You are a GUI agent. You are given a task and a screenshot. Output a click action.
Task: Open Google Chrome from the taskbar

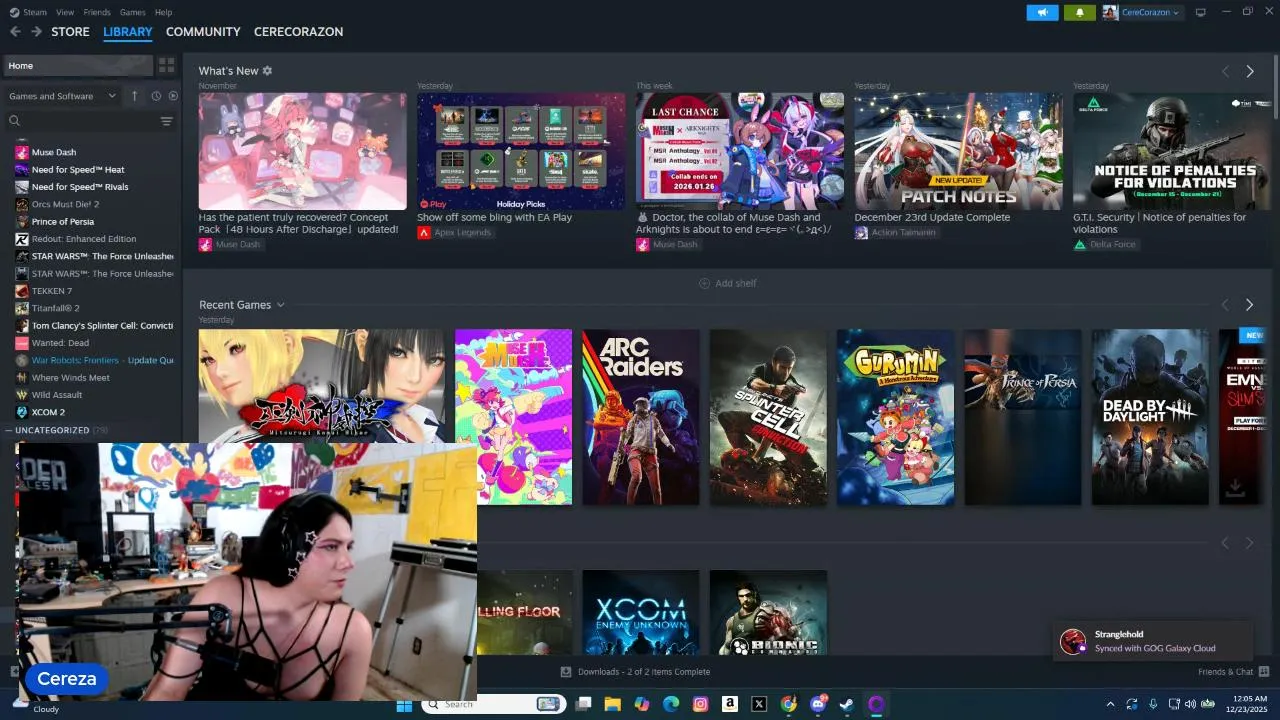(x=788, y=704)
